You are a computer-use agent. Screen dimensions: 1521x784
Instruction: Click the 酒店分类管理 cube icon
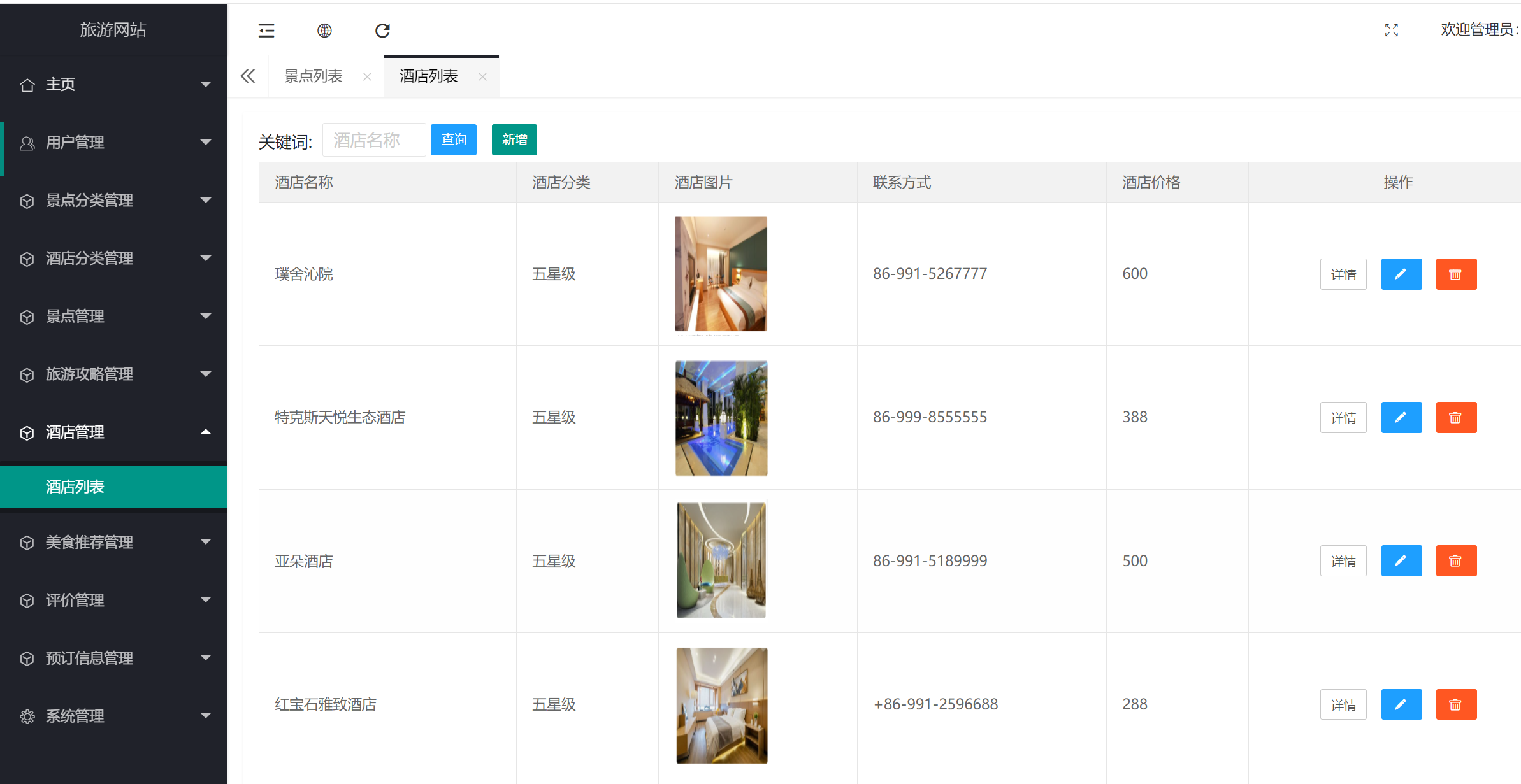(x=27, y=259)
